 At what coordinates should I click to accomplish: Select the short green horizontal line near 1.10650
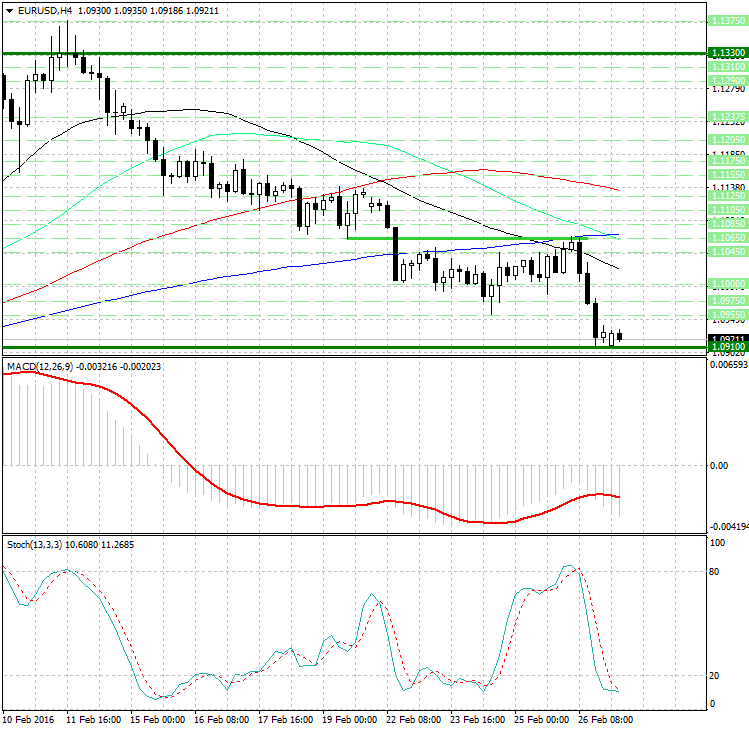point(466,238)
